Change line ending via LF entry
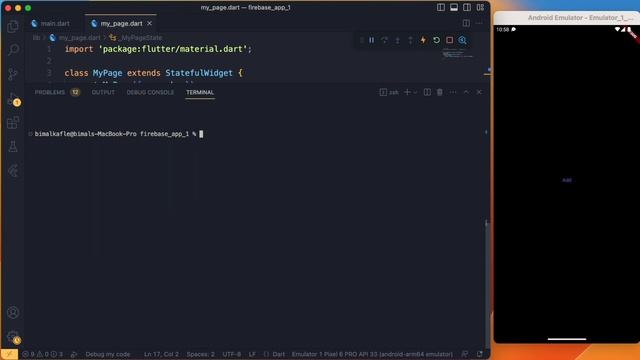This screenshot has height=360, width=640. [252, 354]
